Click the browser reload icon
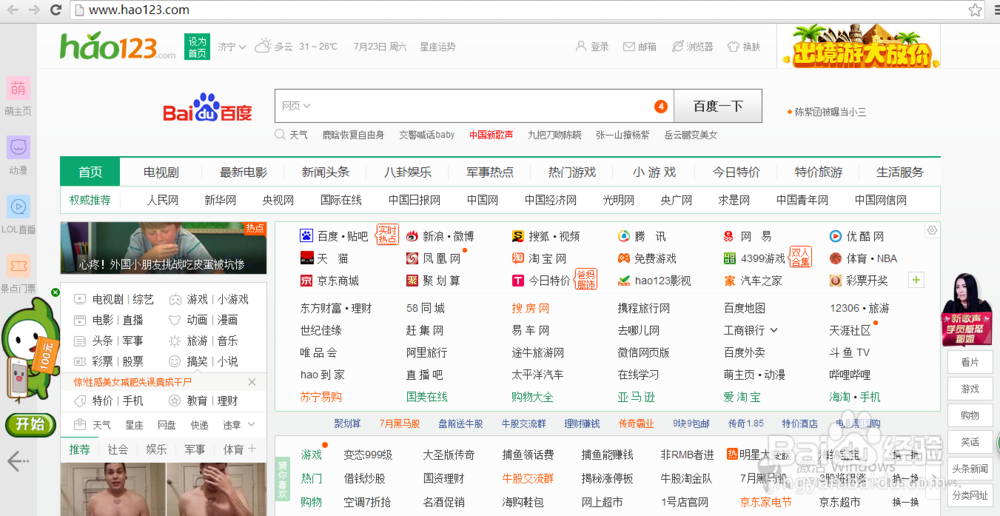The image size is (1000, 516). [56, 10]
